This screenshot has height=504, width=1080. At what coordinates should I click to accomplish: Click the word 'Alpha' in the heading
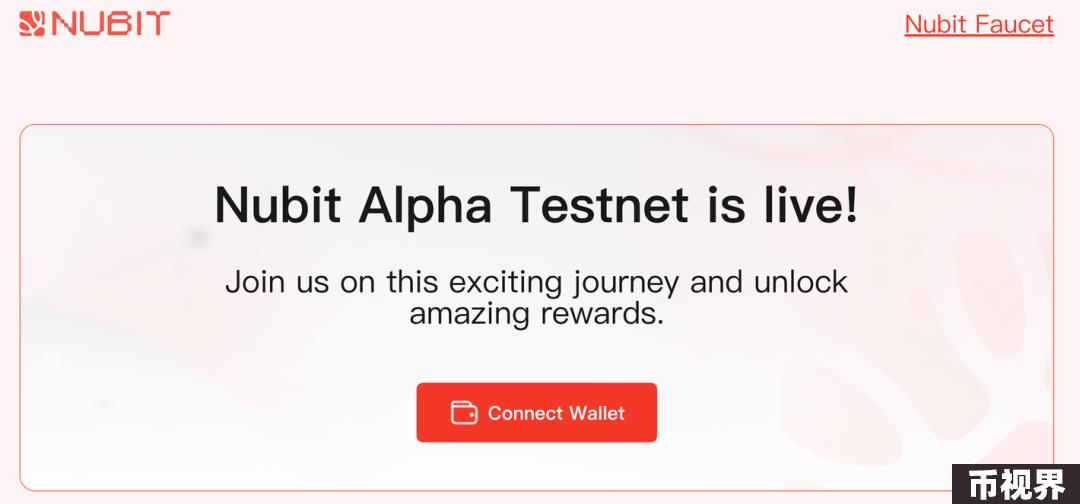(x=425, y=205)
